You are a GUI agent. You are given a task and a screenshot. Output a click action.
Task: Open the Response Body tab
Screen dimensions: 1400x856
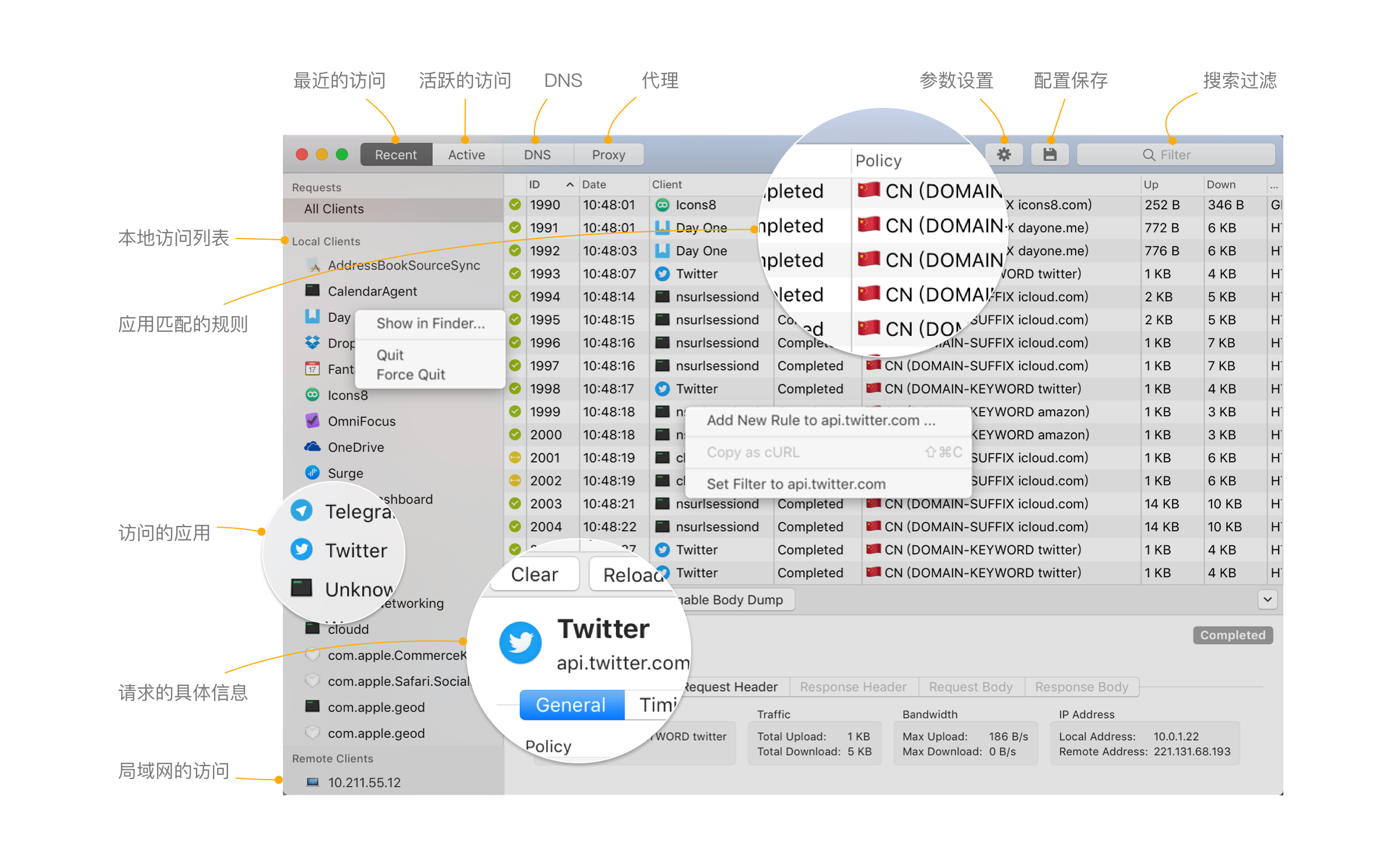(1081, 687)
